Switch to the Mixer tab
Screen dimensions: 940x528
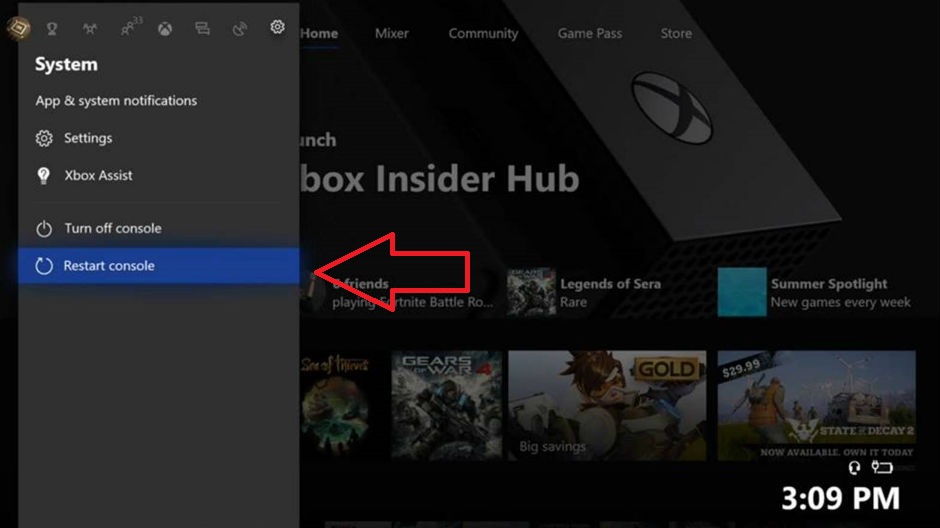(392, 34)
